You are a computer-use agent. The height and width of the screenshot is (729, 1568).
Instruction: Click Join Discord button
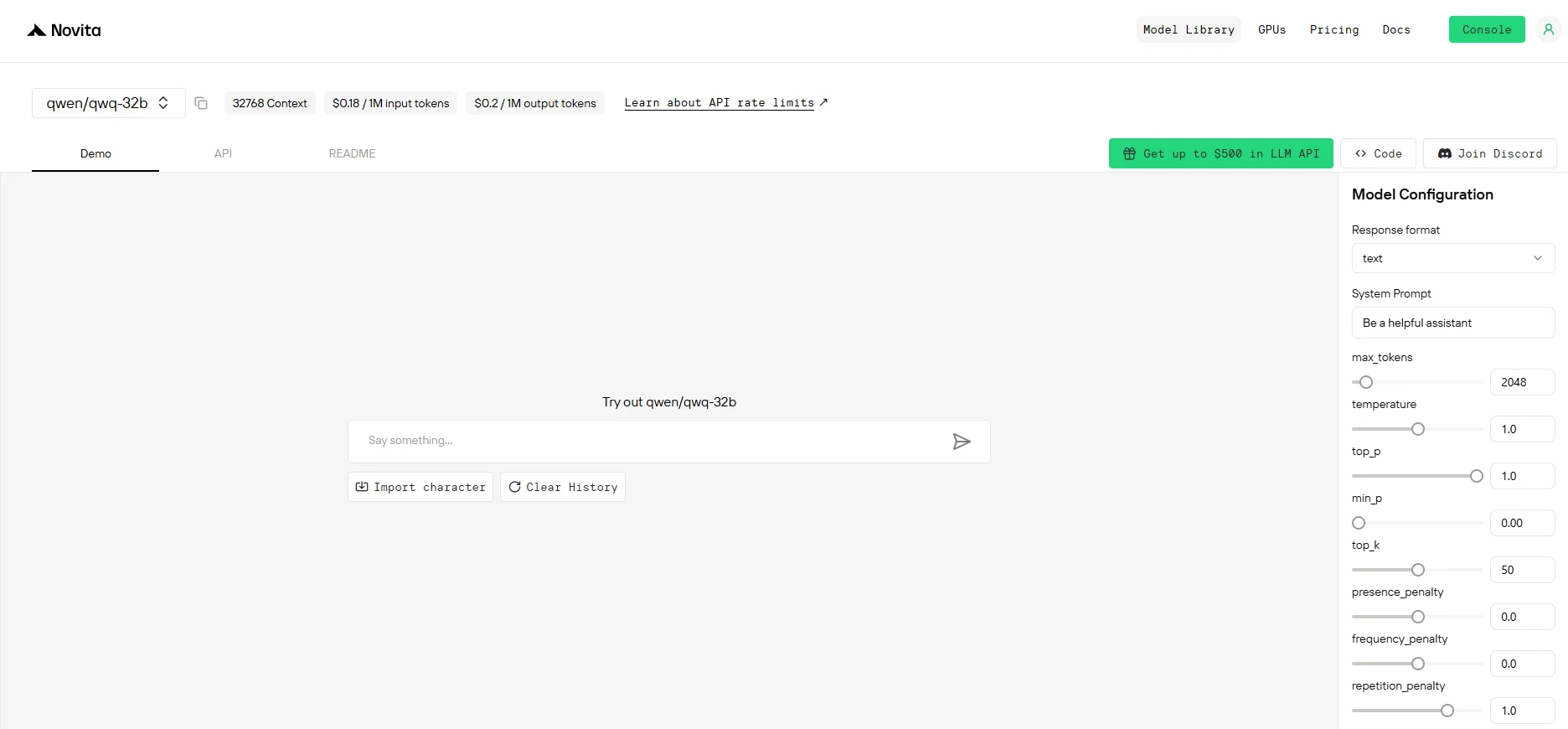[1490, 153]
